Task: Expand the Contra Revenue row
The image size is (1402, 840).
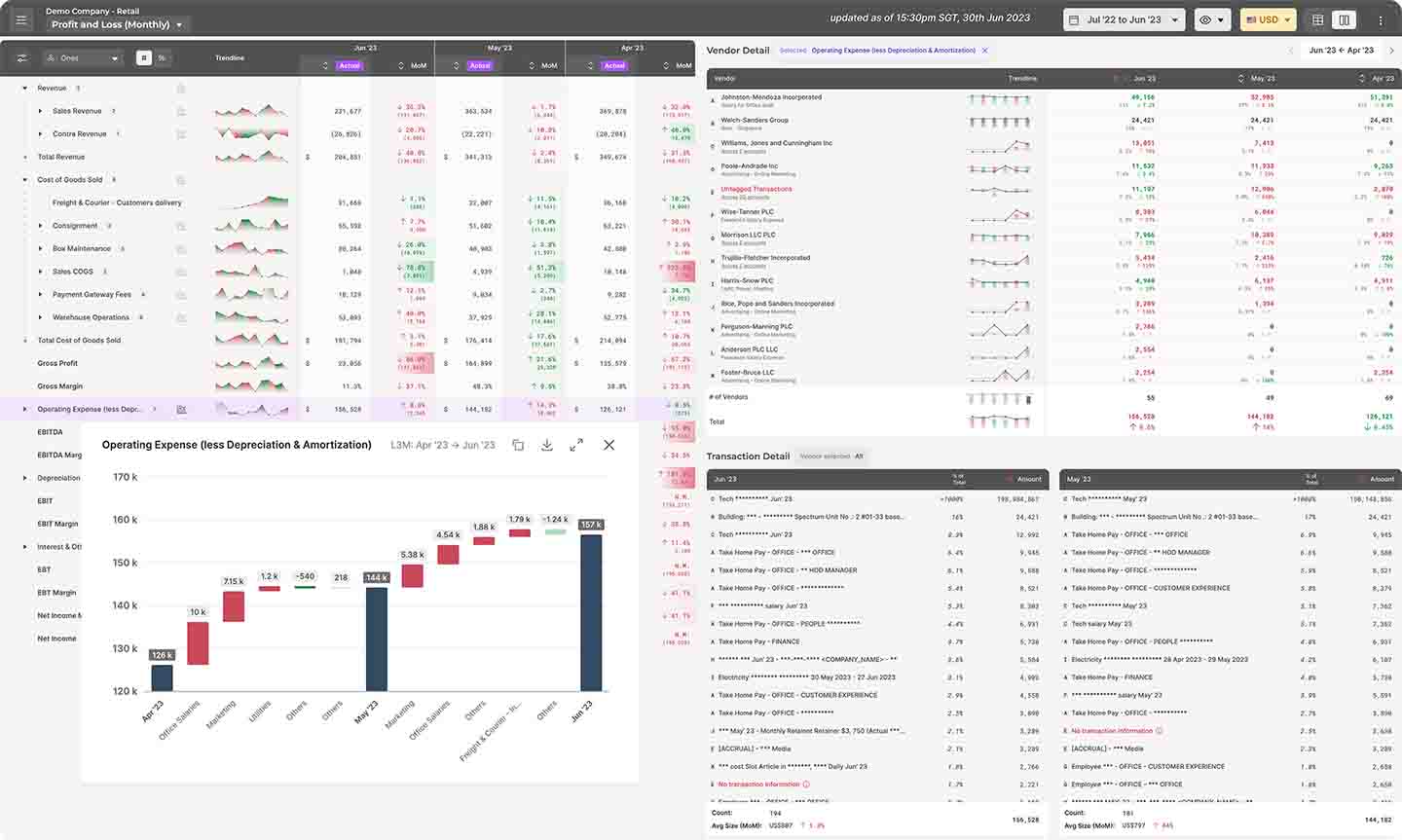Action: (40, 134)
